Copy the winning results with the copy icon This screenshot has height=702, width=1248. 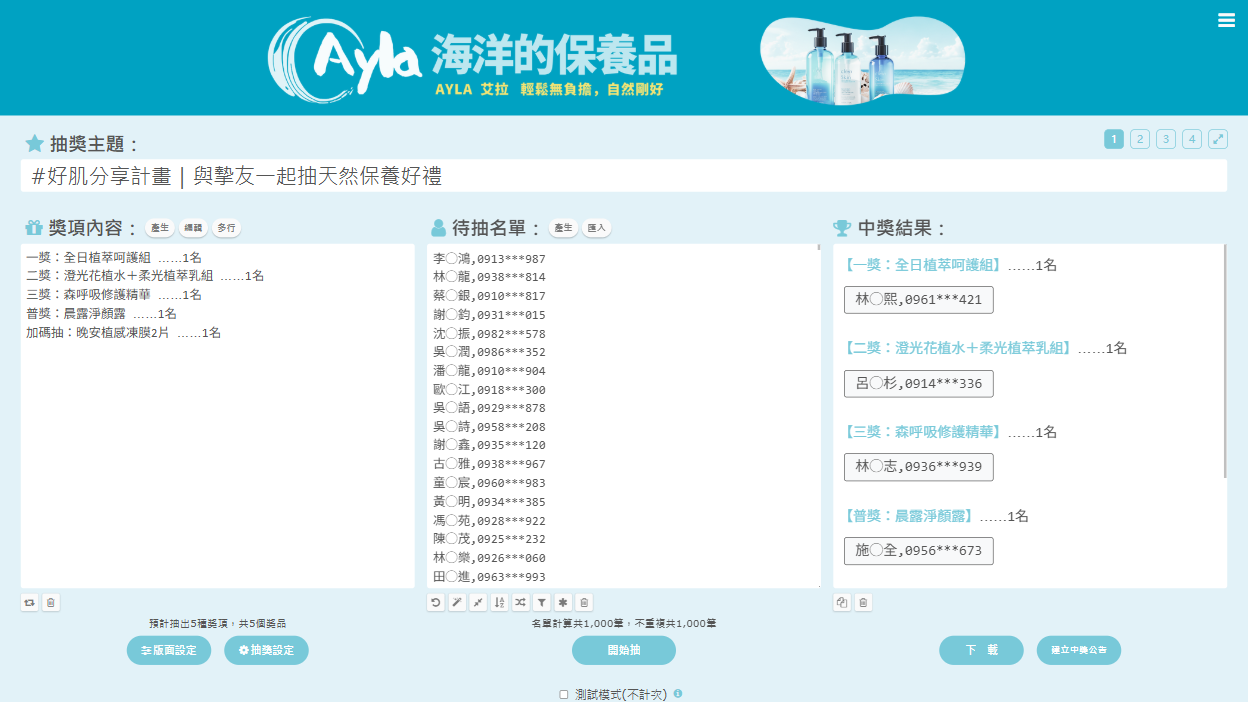click(841, 602)
